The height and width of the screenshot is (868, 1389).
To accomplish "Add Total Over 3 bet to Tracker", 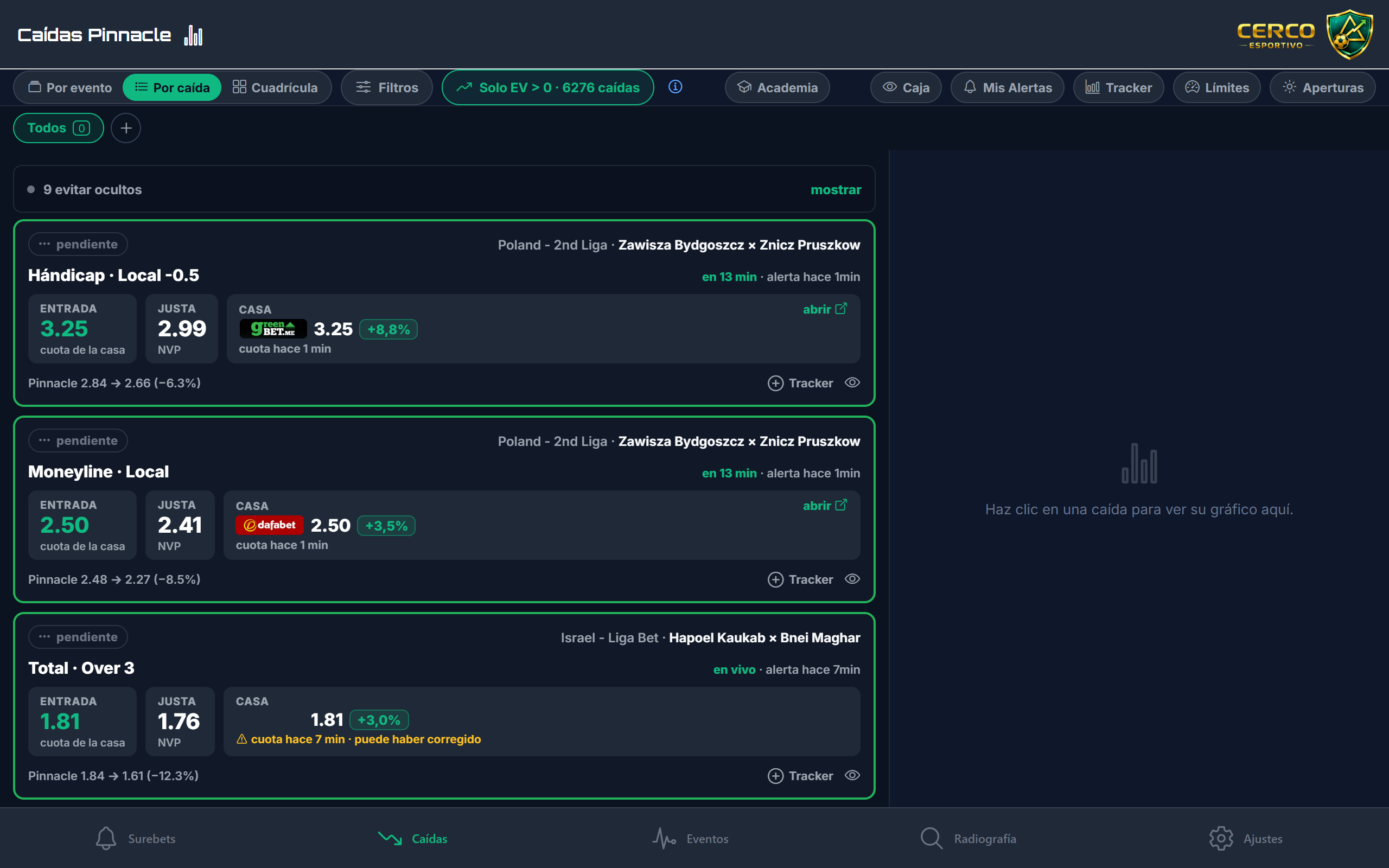I will (x=800, y=776).
